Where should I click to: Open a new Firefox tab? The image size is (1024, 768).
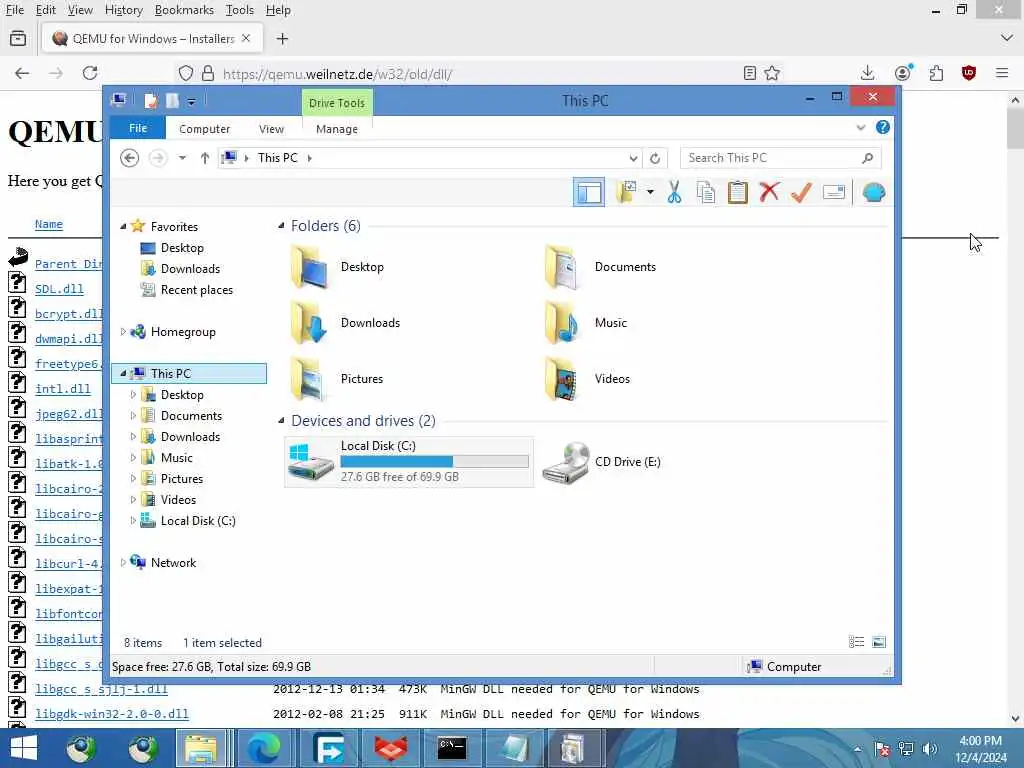282,39
